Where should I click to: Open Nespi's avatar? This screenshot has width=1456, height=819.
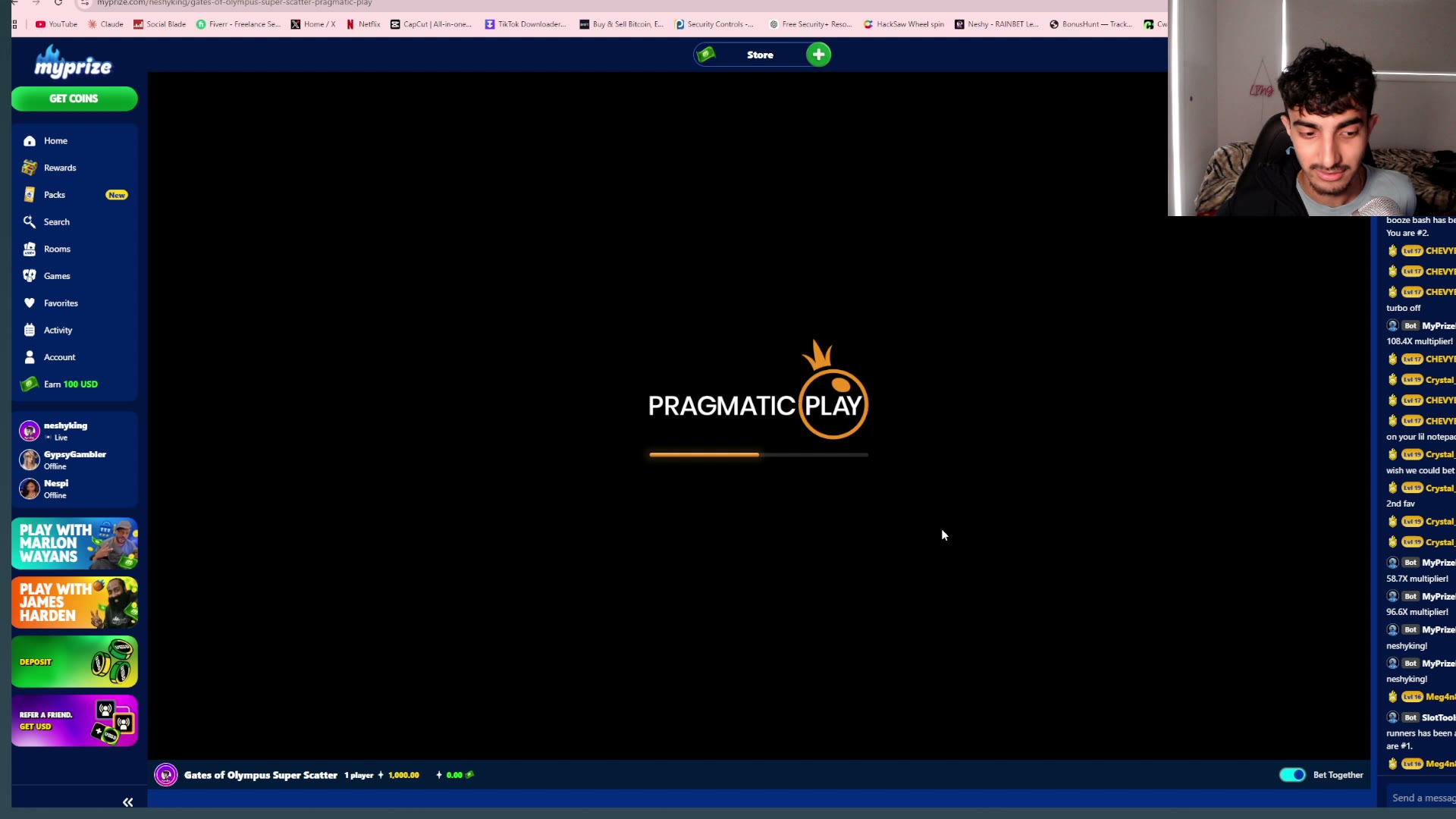click(x=30, y=488)
